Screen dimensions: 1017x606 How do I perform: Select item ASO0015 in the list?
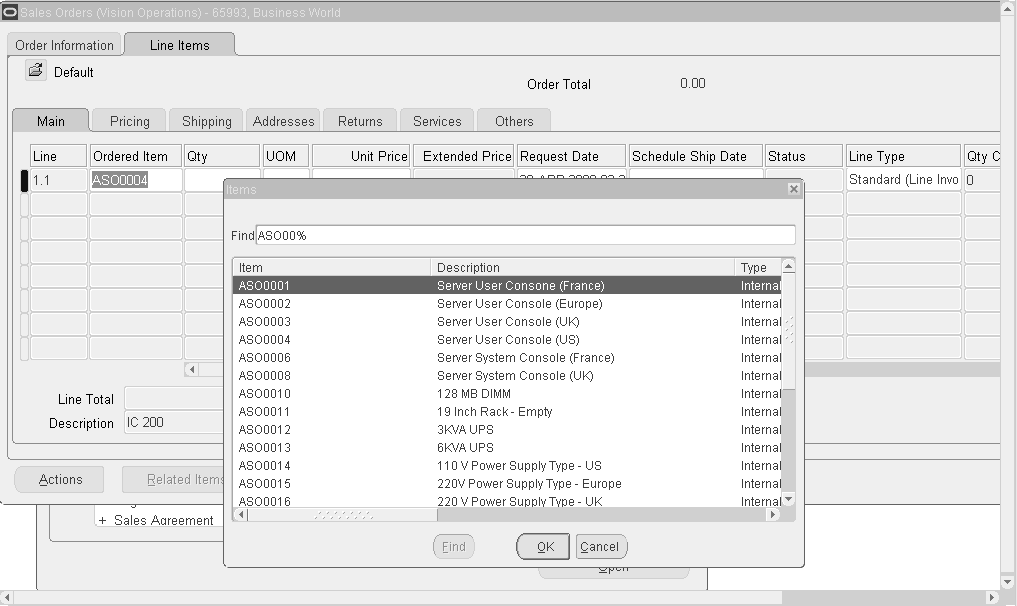pyautogui.click(x=507, y=483)
